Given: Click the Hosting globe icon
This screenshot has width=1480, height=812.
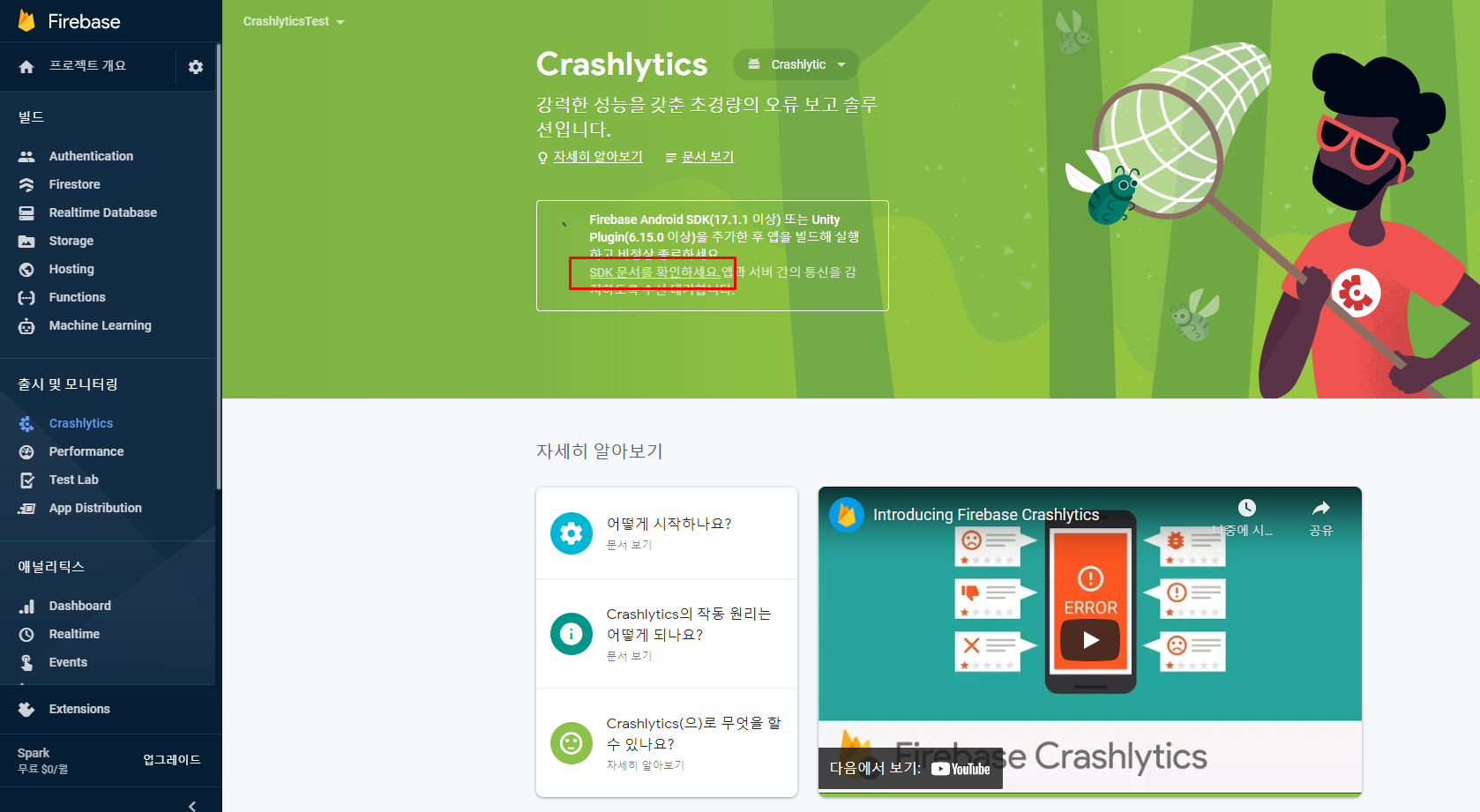Looking at the screenshot, I should pyautogui.click(x=26, y=269).
